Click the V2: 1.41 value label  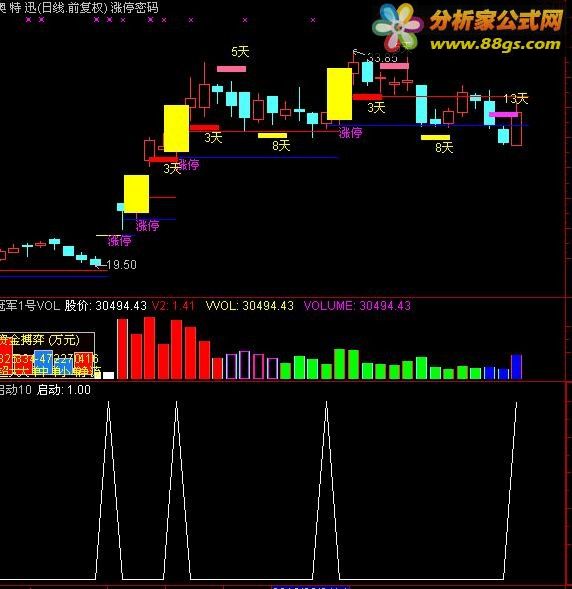(x=173, y=305)
